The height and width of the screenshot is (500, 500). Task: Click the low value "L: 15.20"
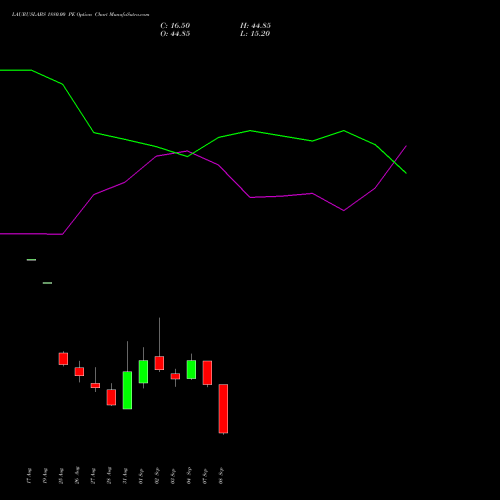click(x=255, y=34)
